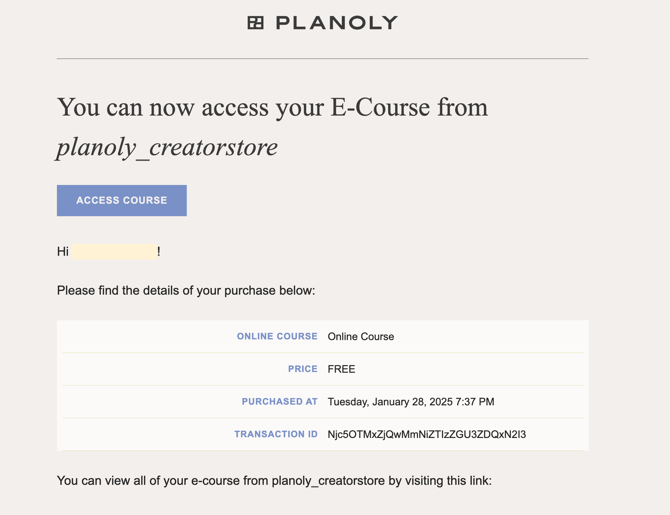Viewport: 670px width, 515px height.
Task: Click the PRICE label
Action: pos(302,369)
